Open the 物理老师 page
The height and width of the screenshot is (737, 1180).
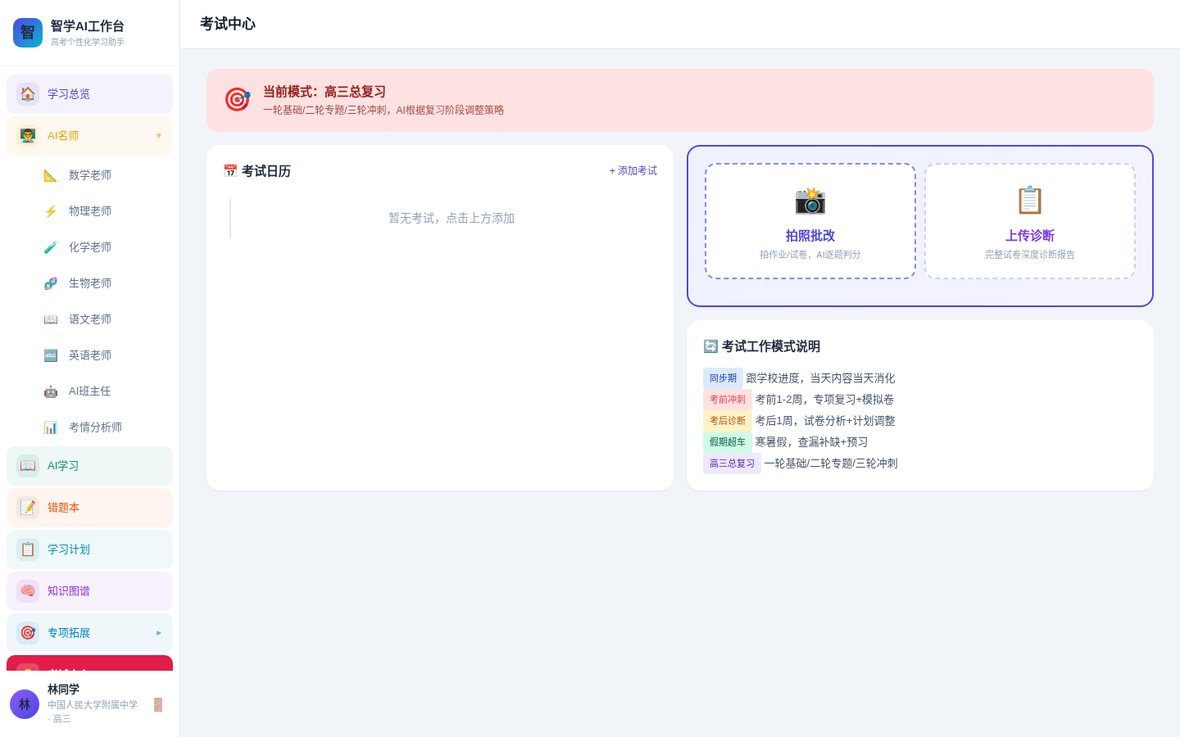pyautogui.click(x=90, y=211)
